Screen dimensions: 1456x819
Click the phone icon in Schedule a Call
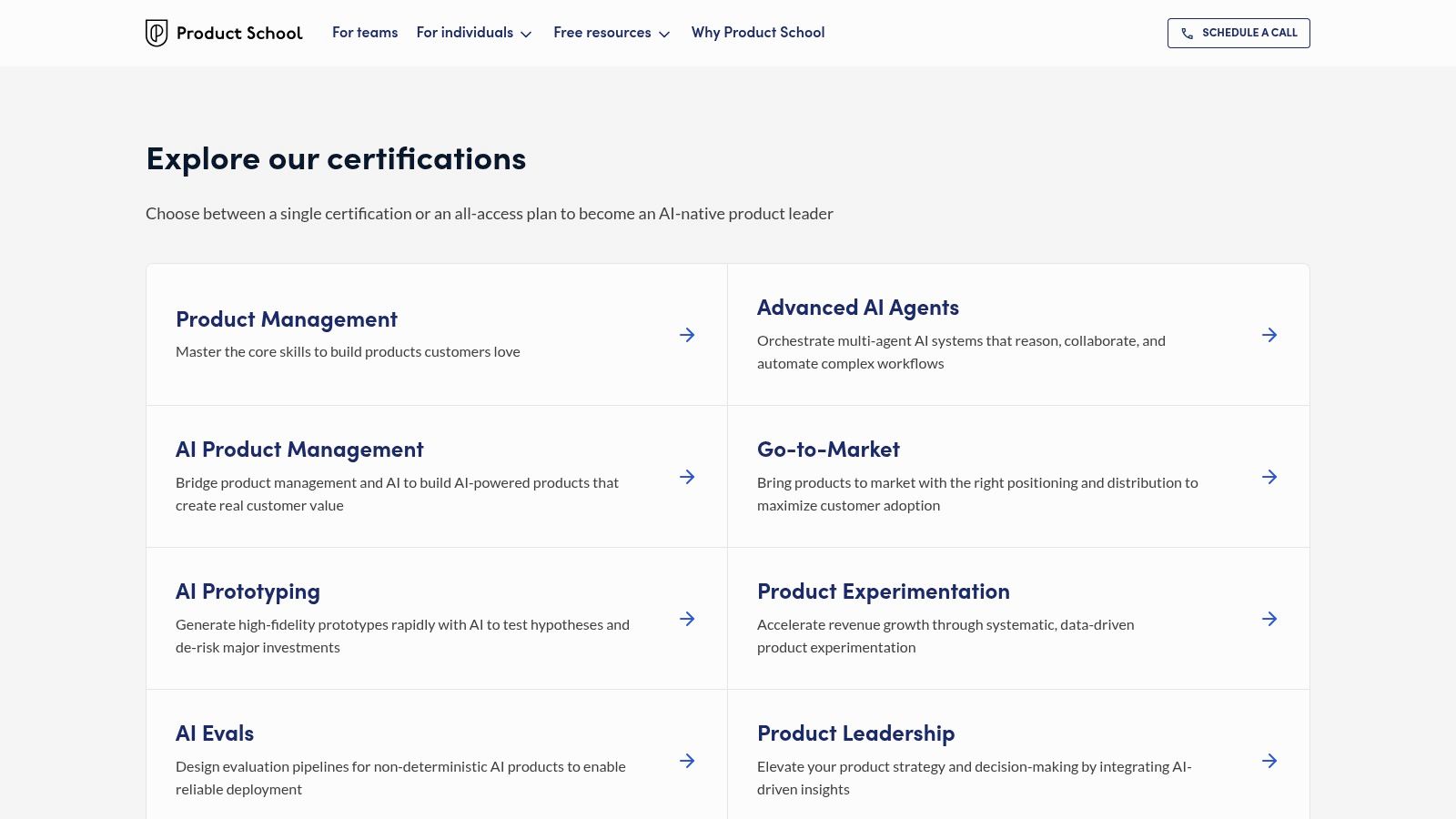pos(1188,33)
